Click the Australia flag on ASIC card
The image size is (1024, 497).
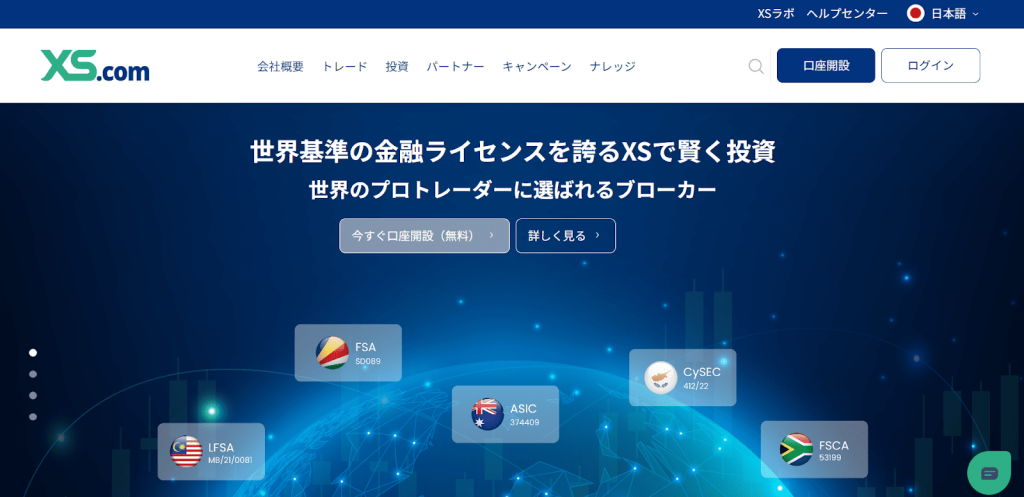(x=487, y=414)
